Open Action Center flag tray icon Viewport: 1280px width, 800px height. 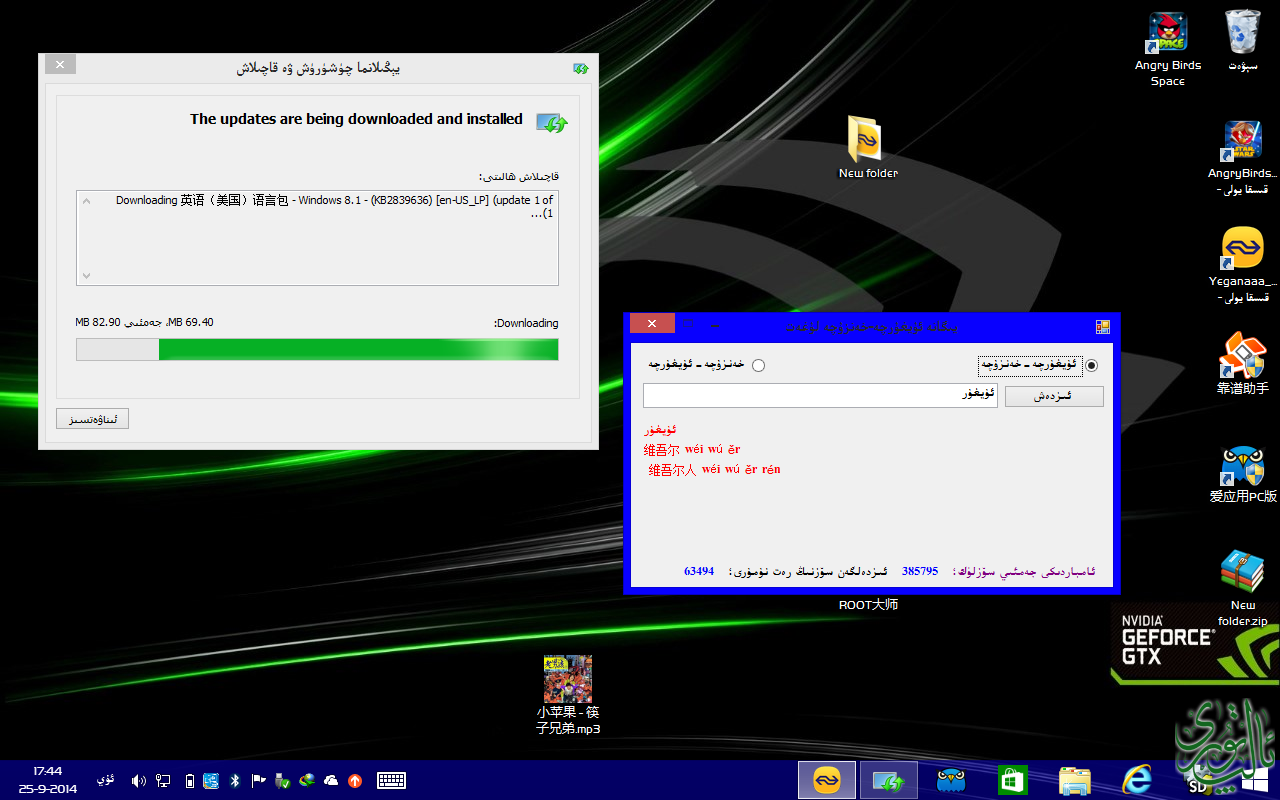(258, 780)
